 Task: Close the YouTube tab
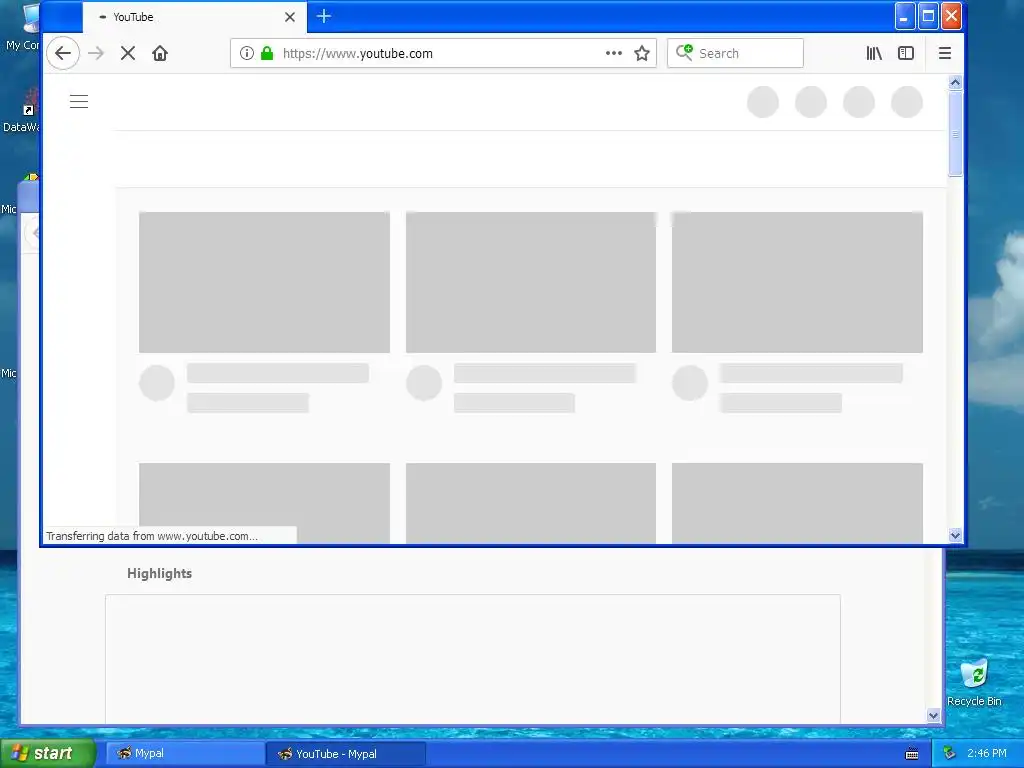(x=290, y=17)
